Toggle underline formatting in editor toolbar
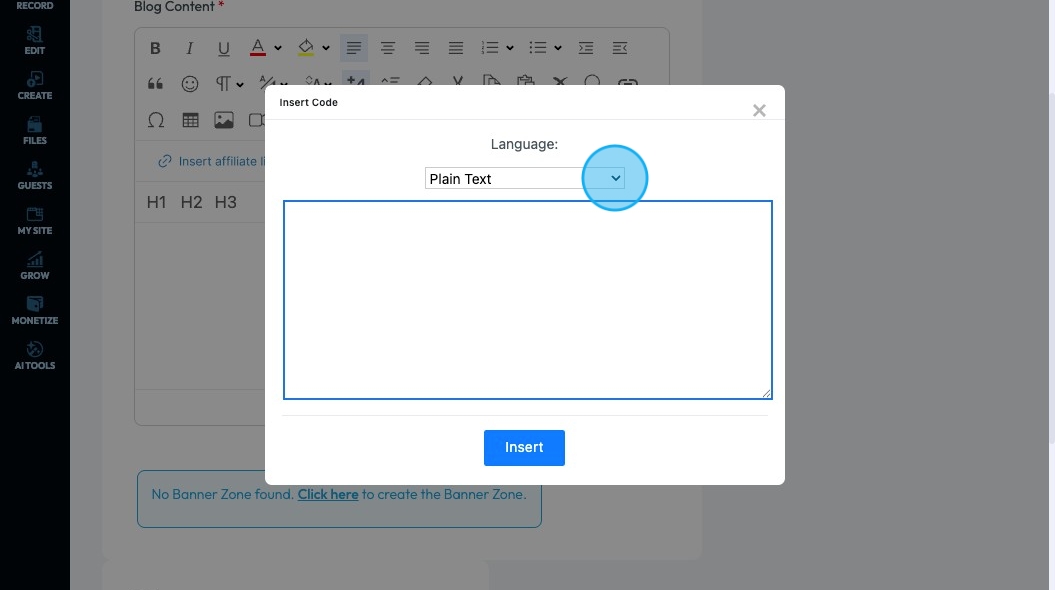The image size is (1055, 590). point(223,48)
